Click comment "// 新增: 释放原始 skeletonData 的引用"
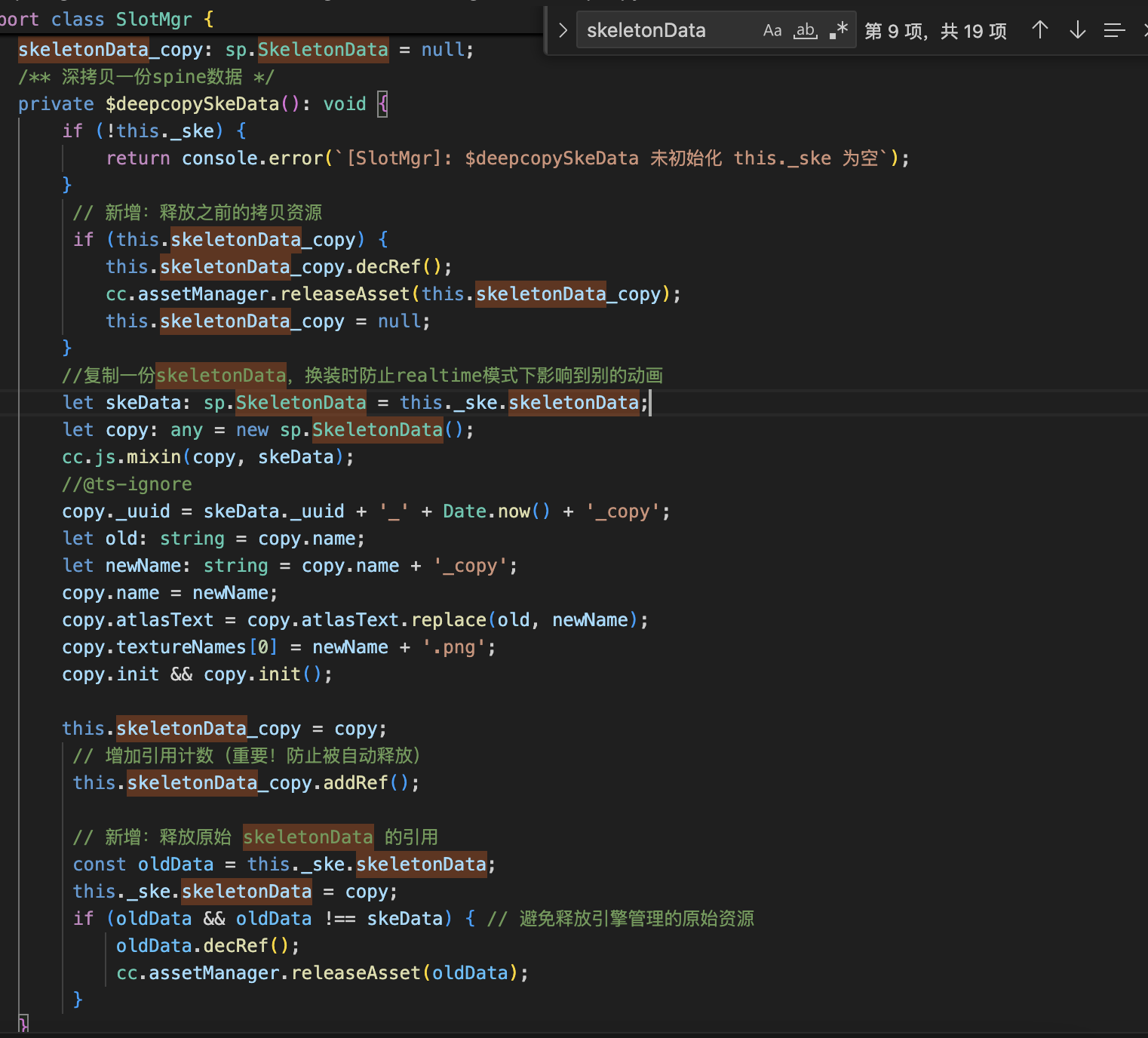 click(x=256, y=837)
